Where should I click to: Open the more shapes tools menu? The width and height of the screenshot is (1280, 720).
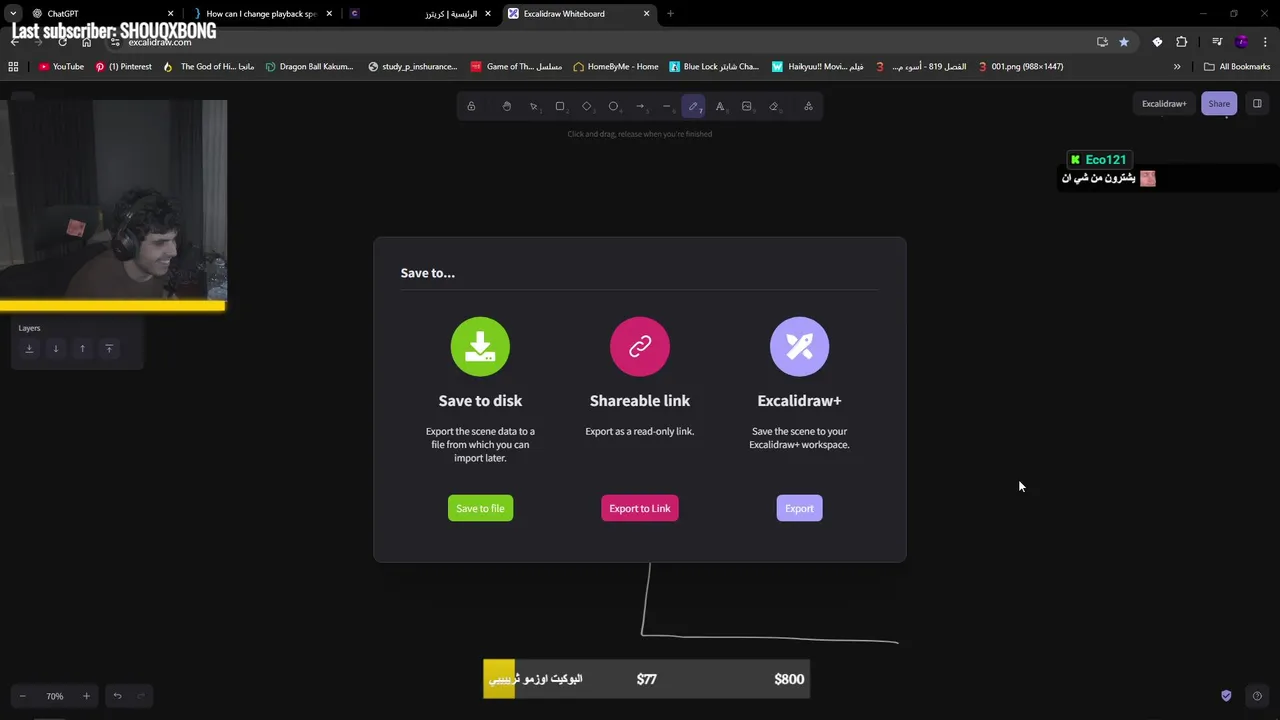point(808,106)
